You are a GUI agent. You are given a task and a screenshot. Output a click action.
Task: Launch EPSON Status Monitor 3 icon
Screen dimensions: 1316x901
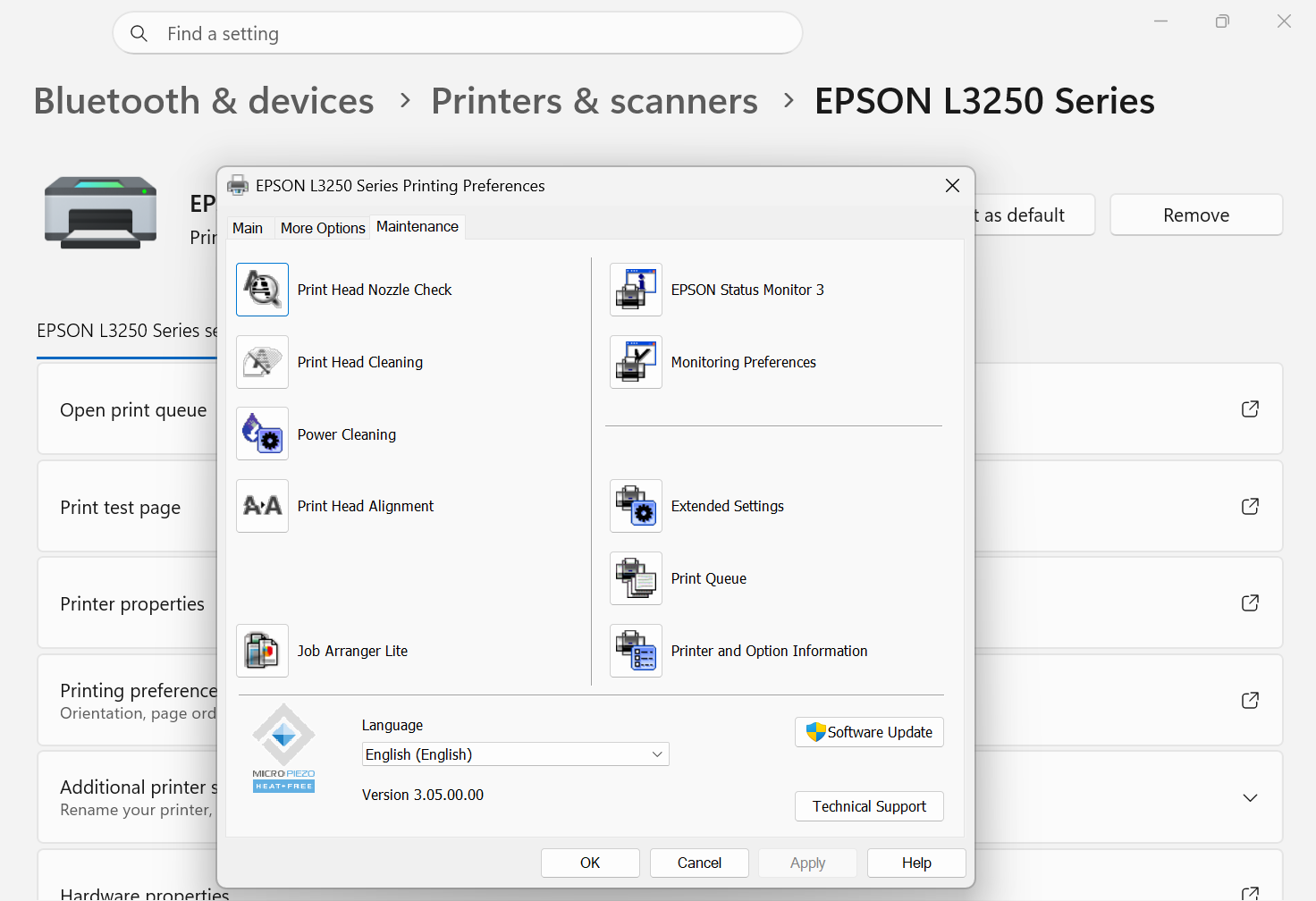636,290
